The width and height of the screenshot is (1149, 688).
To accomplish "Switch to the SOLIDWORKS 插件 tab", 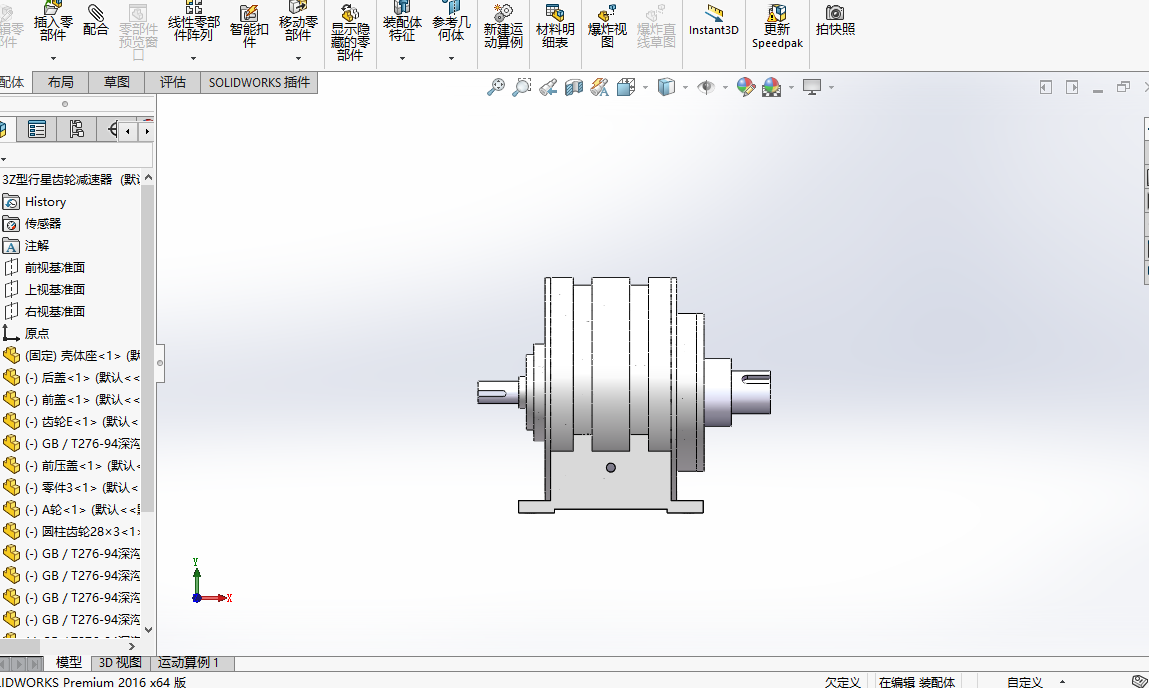I will tap(259, 82).
